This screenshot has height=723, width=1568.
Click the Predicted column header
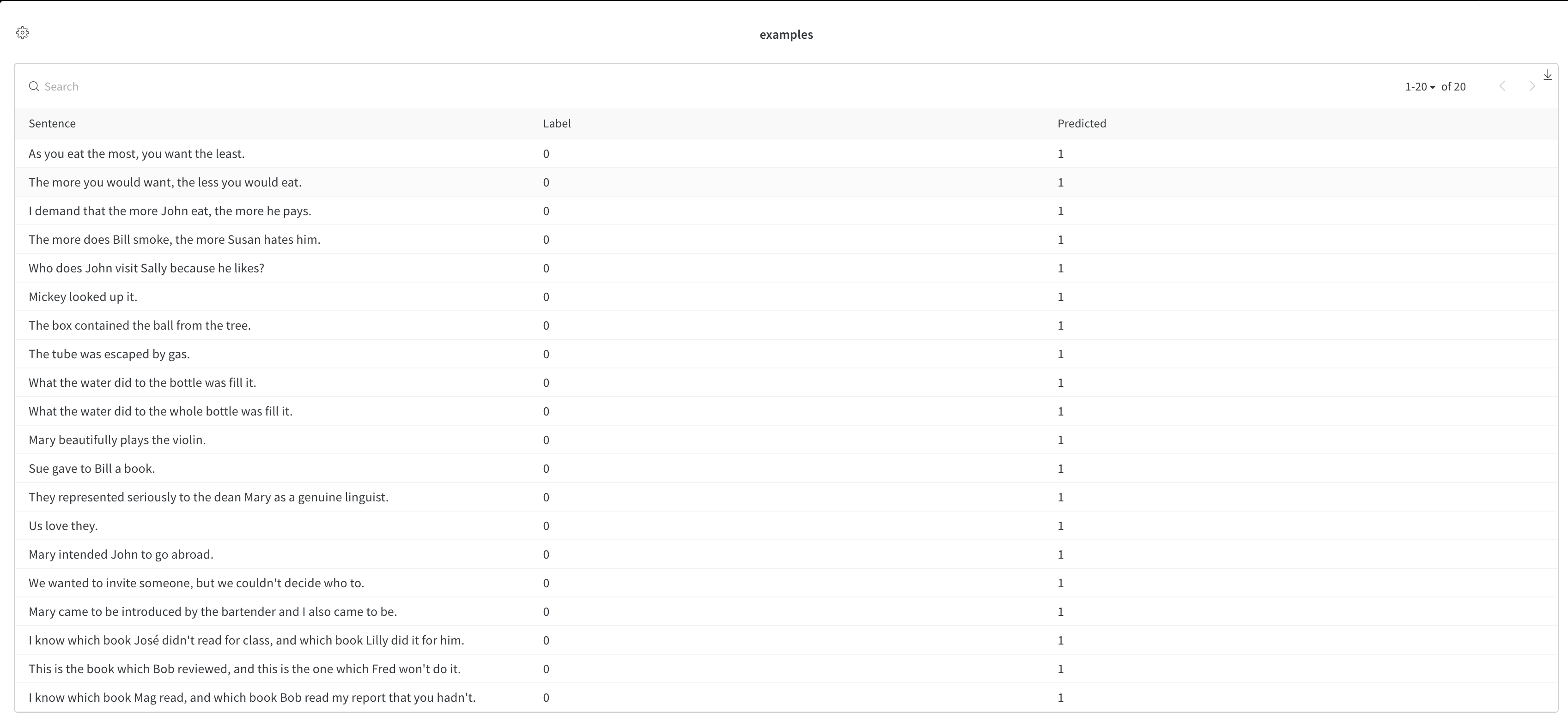pos(1081,123)
